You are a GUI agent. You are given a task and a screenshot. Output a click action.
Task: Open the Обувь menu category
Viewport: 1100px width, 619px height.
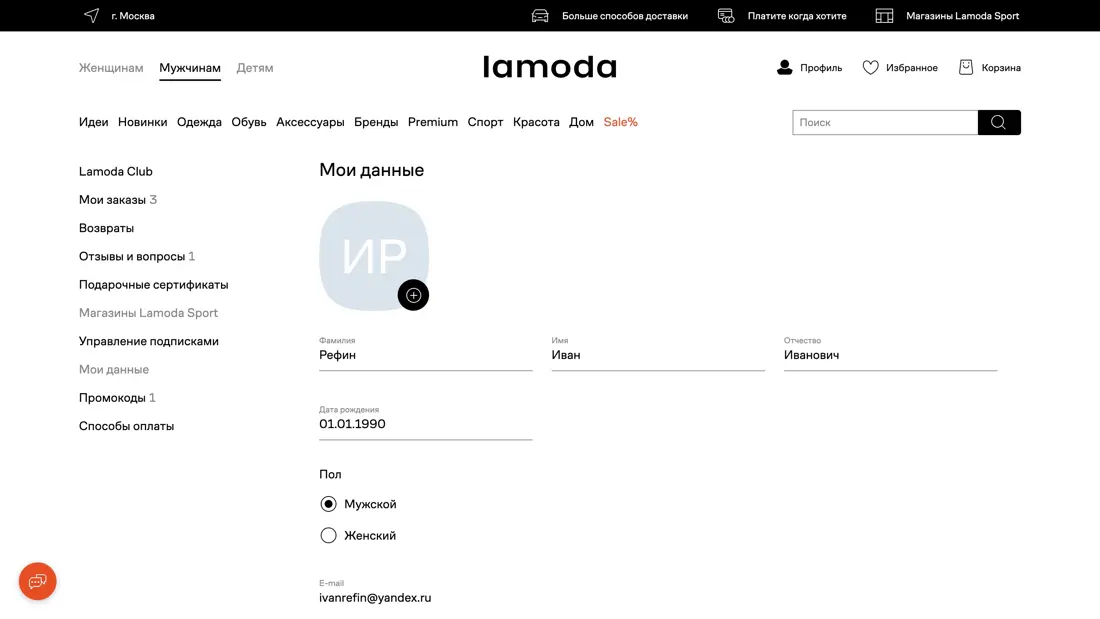pos(249,122)
